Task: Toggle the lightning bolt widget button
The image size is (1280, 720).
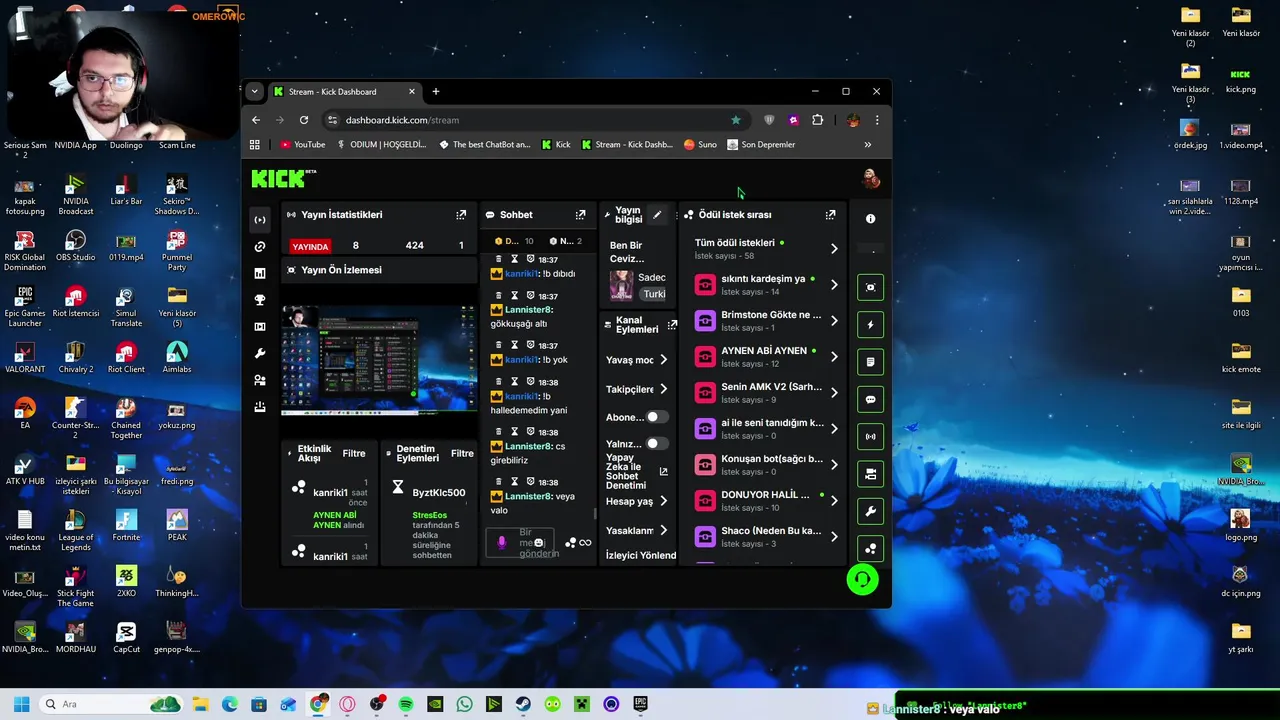Action: pos(870,325)
